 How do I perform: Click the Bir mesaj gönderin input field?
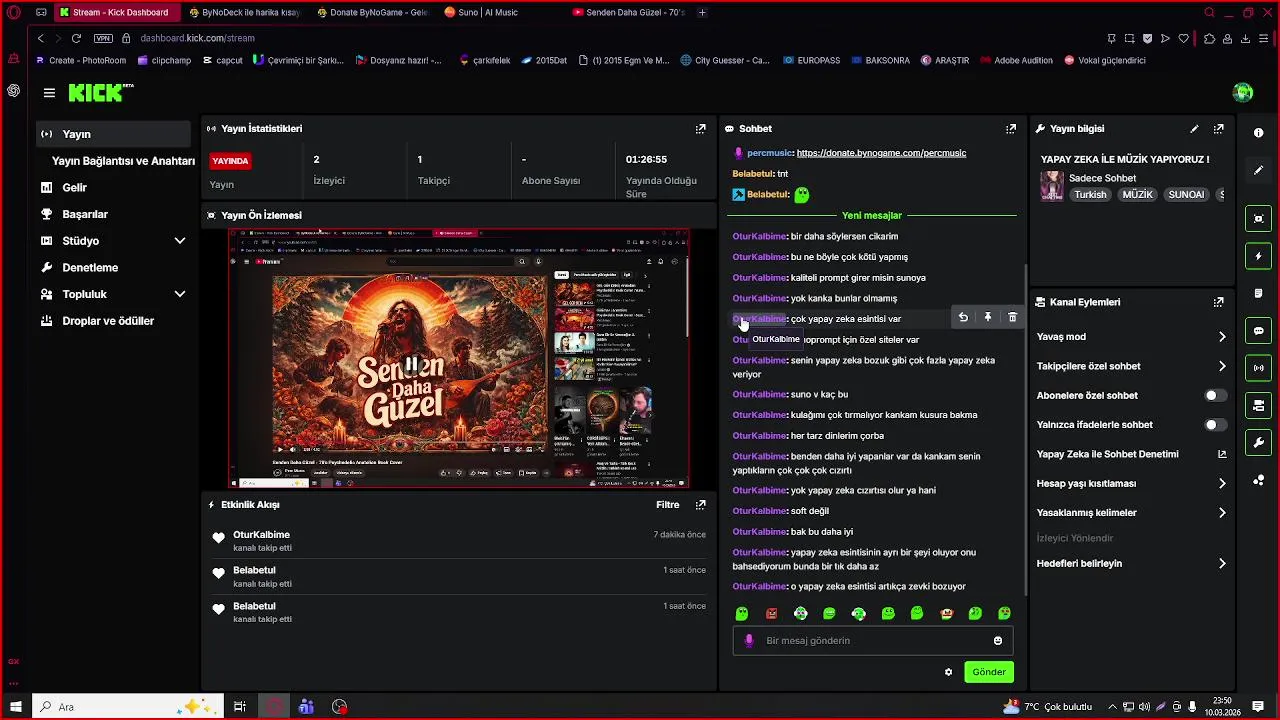[873, 641]
